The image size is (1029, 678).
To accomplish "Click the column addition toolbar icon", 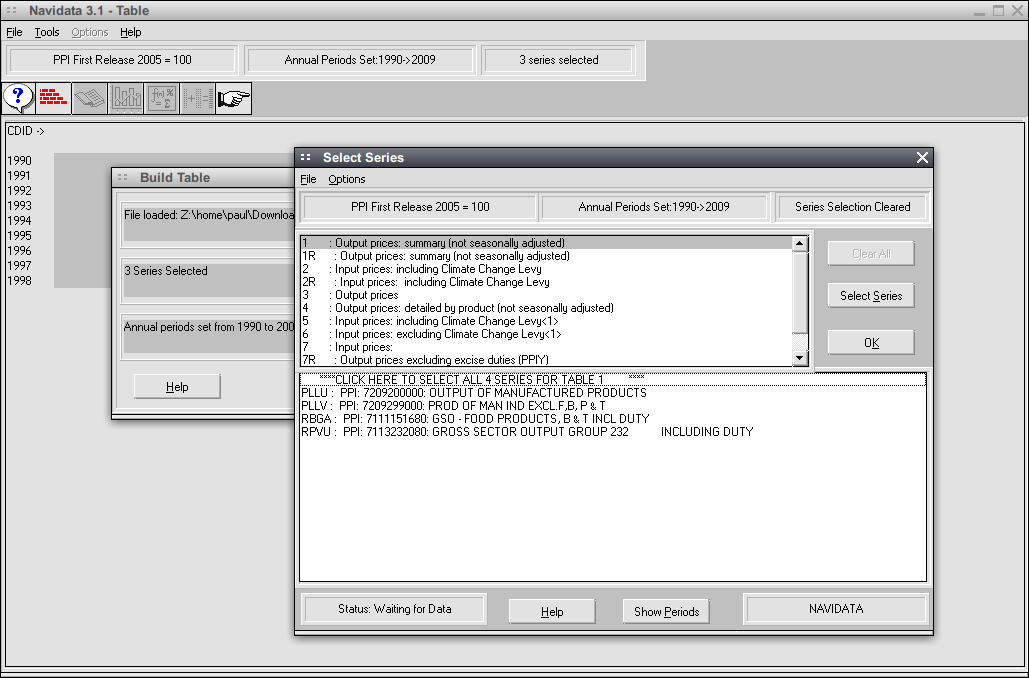I will (198, 98).
